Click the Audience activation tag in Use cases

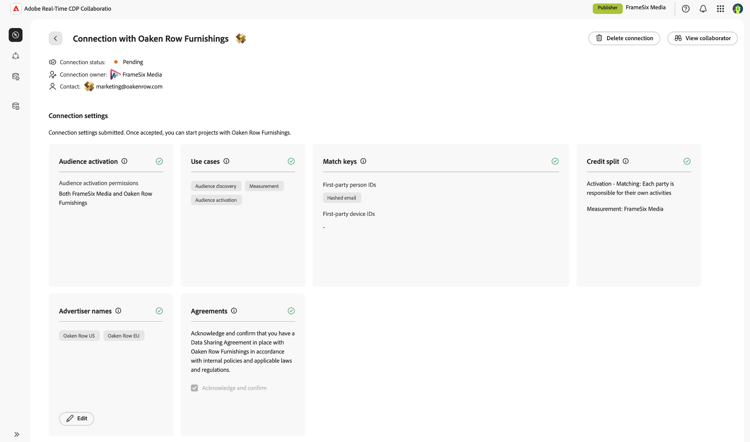coord(216,200)
